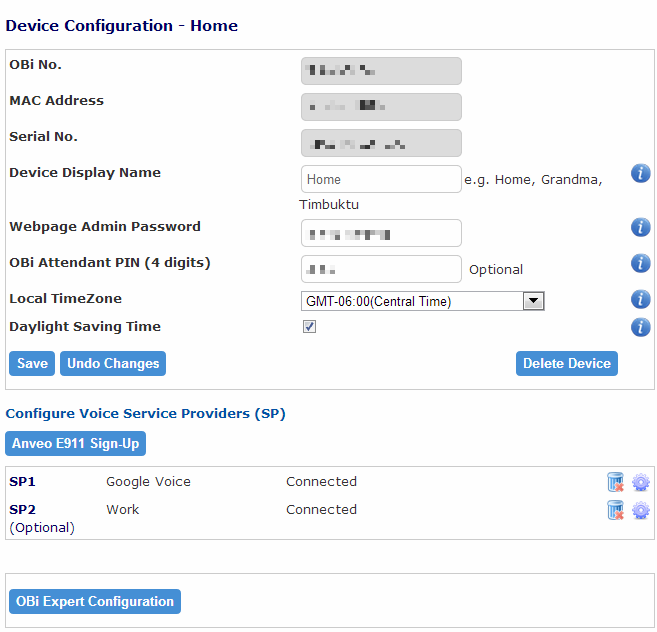Screen dimensions: 657x632
Task: Open info icon for OBi Attendant PIN
Action: pos(641,263)
